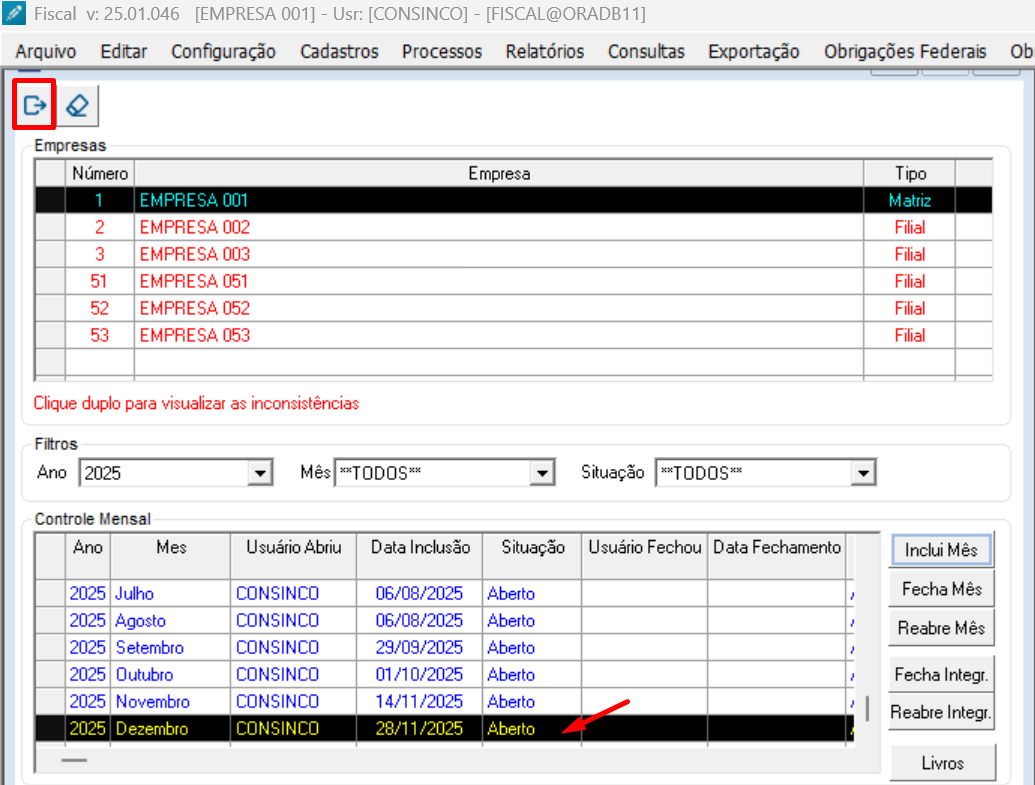
Task: Click the Fecha Mês button
Action: [941, 589]
